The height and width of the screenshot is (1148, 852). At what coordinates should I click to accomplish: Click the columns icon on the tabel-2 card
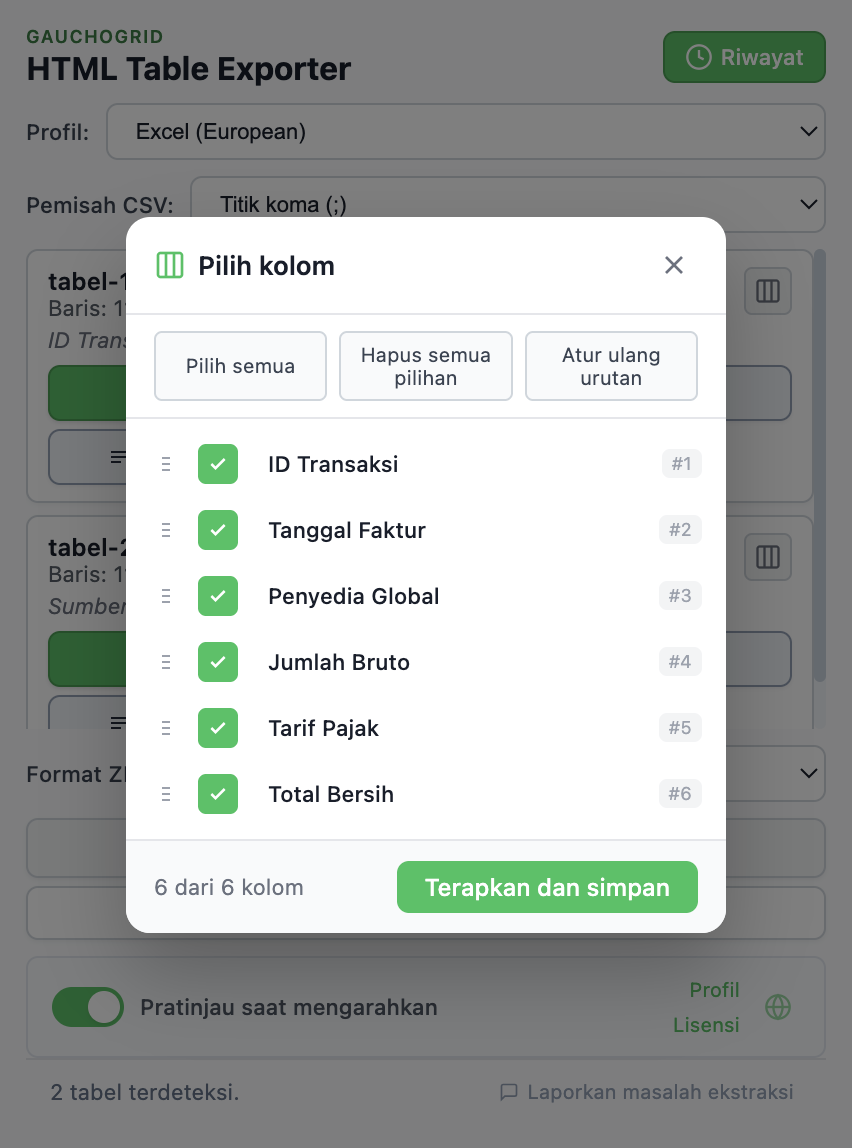click(x=768, y=557)
